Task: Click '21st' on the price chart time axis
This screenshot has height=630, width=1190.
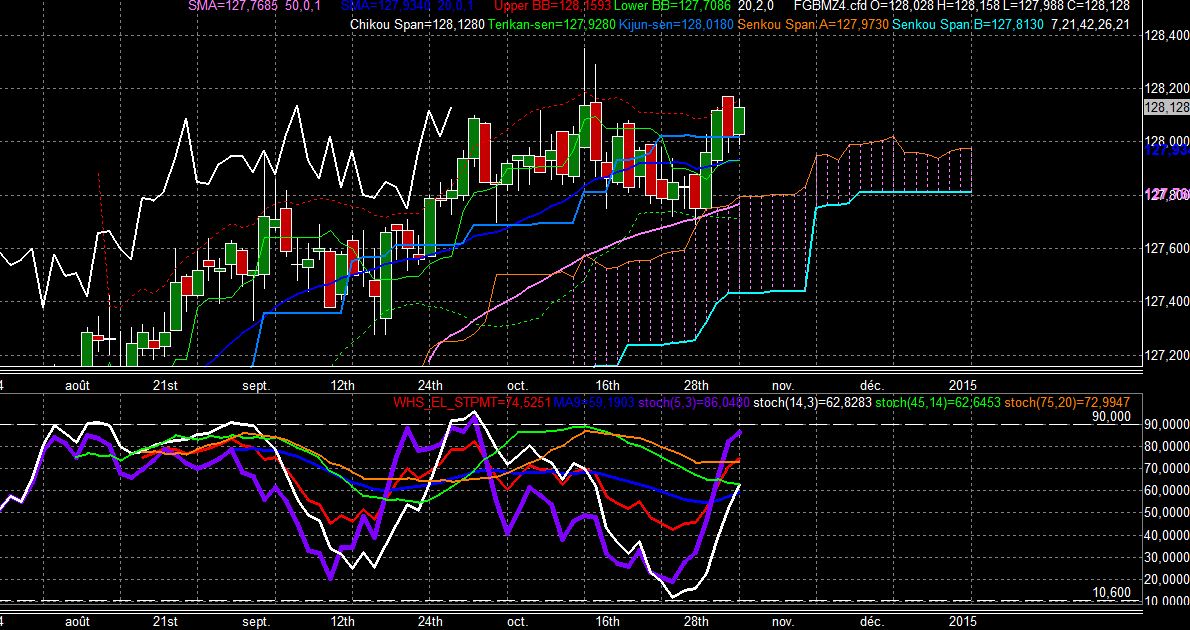Action: point(165,386)
